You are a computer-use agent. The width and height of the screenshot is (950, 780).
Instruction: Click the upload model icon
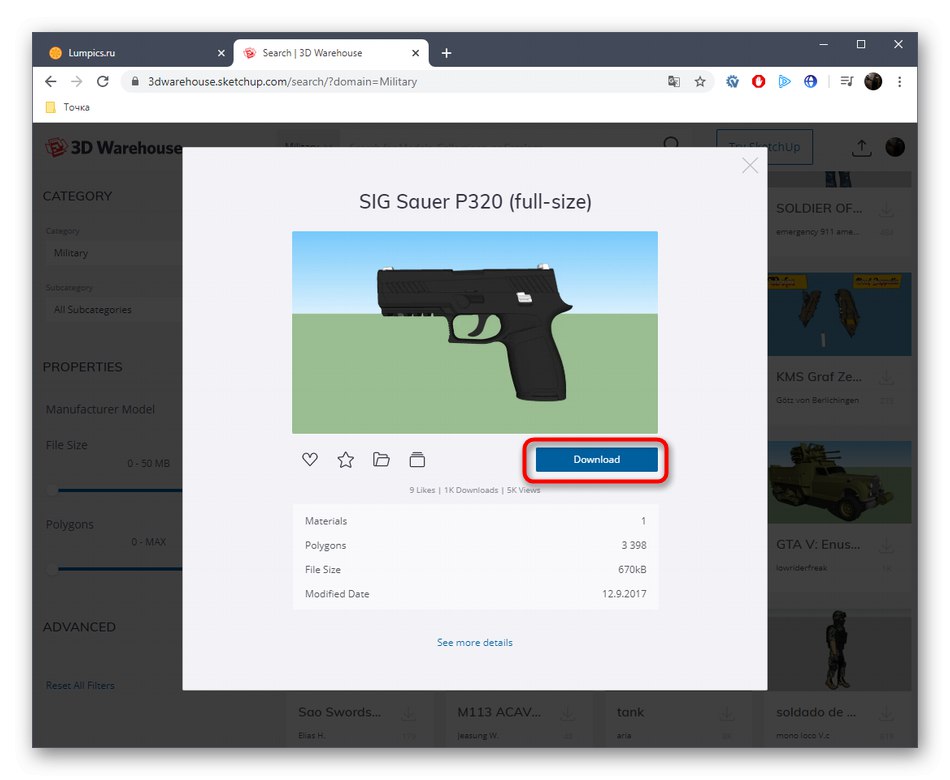[x=861, y=147]
